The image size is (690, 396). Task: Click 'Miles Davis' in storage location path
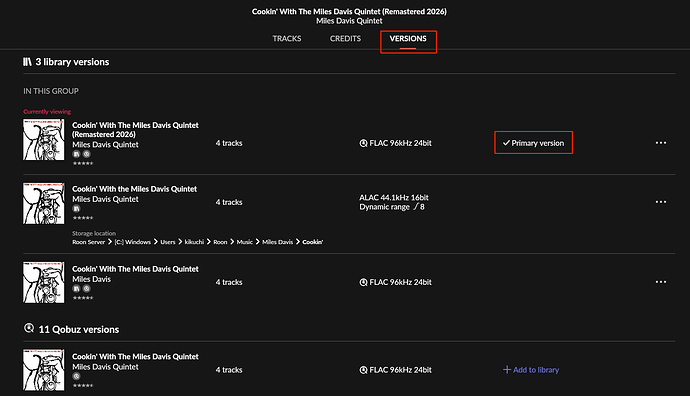(x=277, y=242)
